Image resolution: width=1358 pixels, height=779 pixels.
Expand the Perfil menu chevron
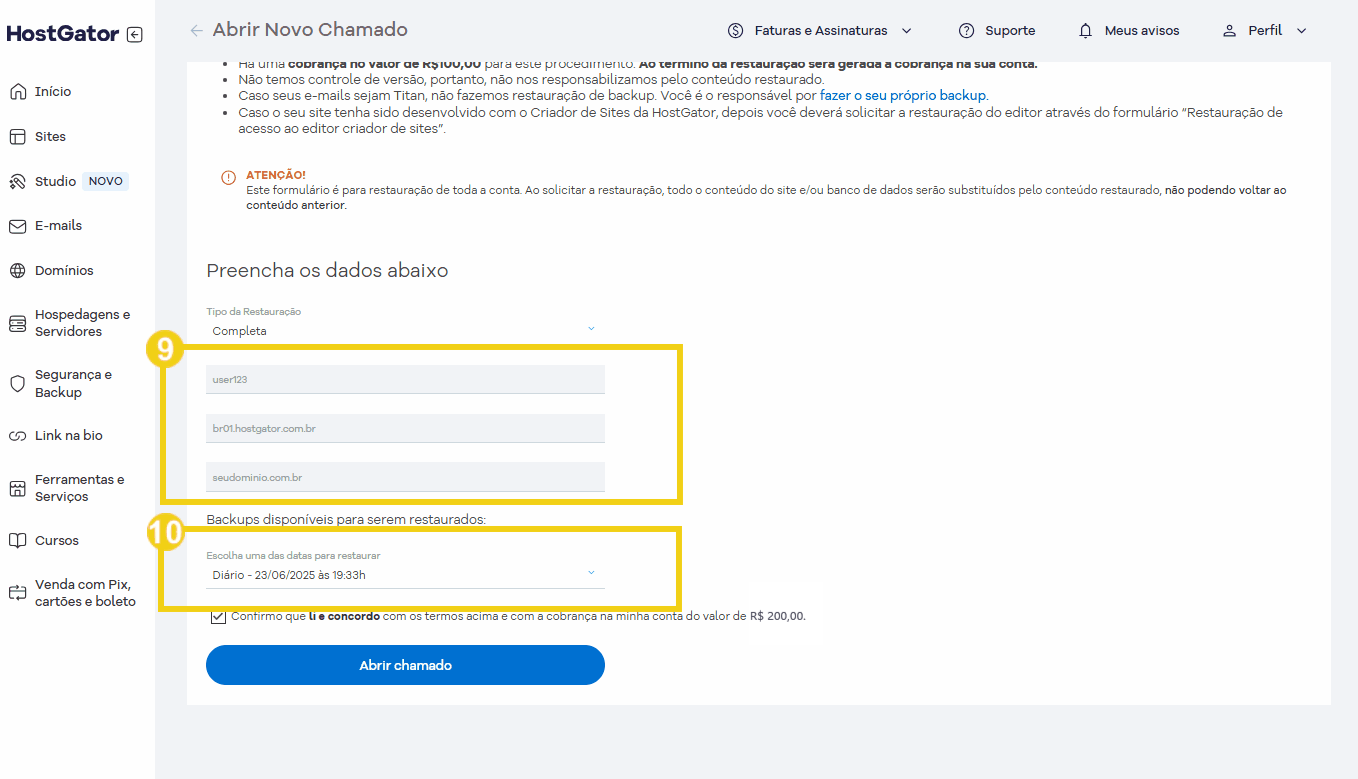(1302, 31)
